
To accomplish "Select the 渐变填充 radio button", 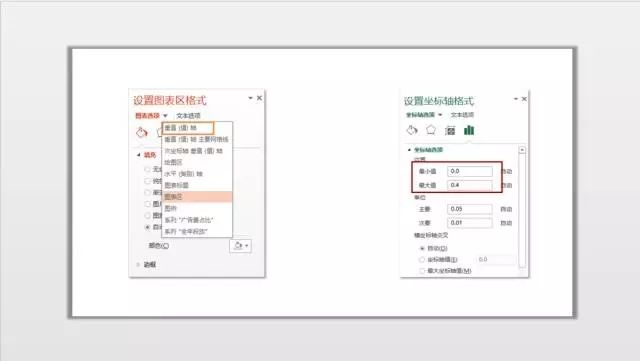I will pos(147,192).
